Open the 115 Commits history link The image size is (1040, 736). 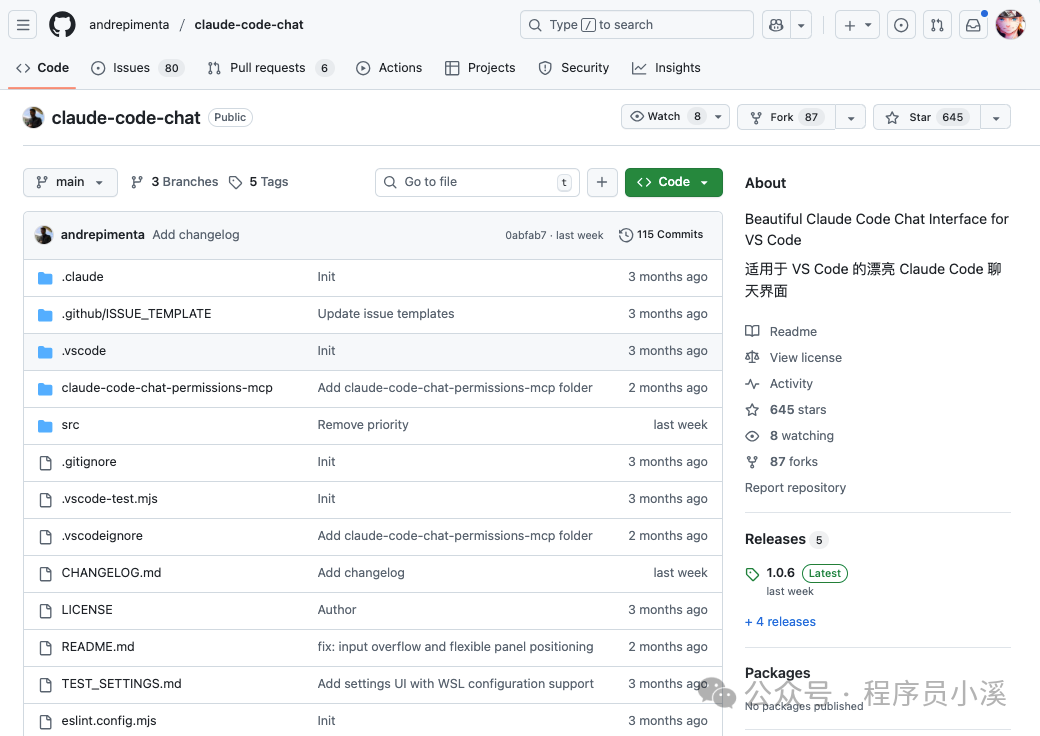pos(661,235)
